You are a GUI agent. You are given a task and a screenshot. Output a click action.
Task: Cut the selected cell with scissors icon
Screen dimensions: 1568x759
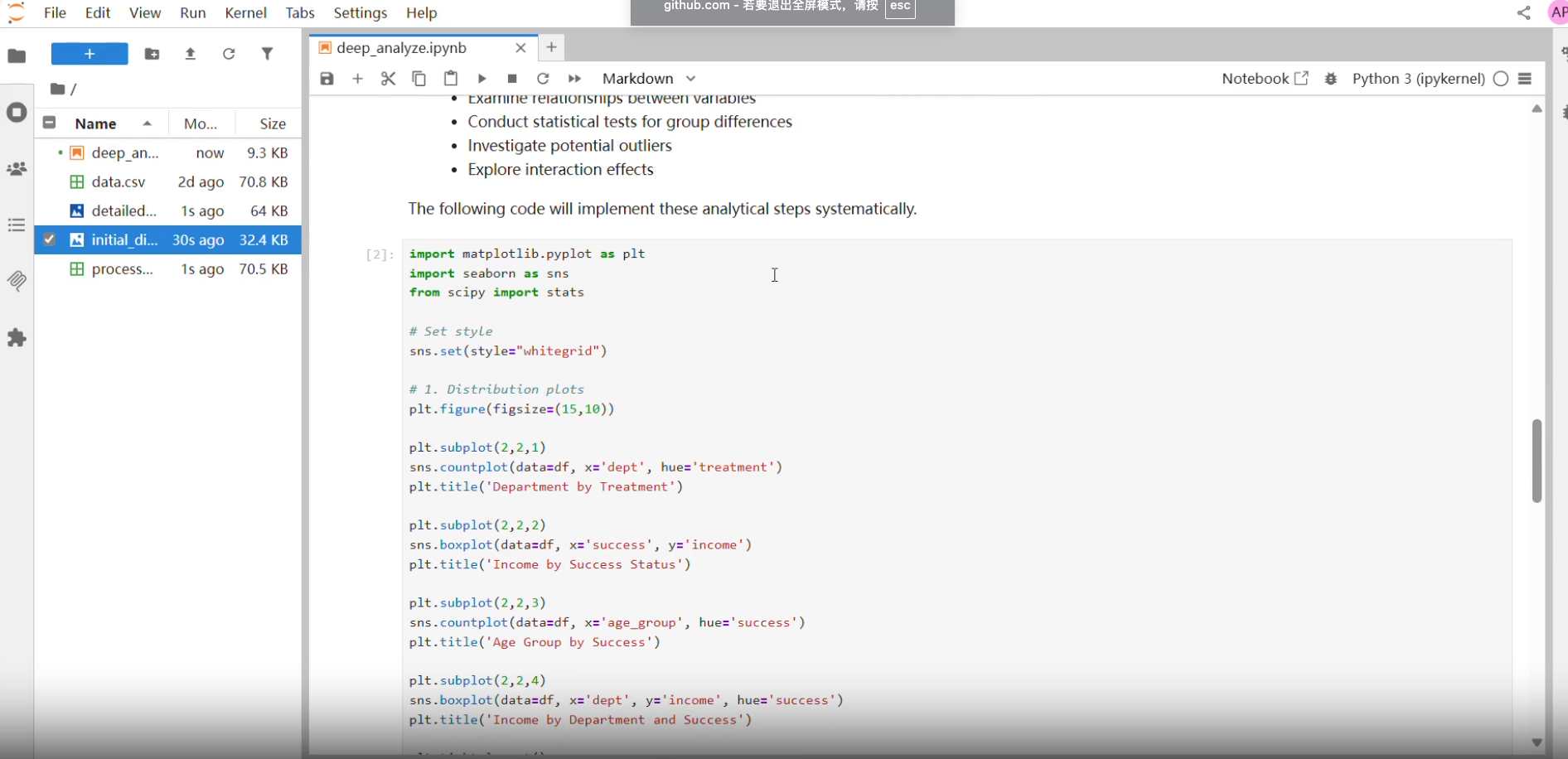(388, 79)
